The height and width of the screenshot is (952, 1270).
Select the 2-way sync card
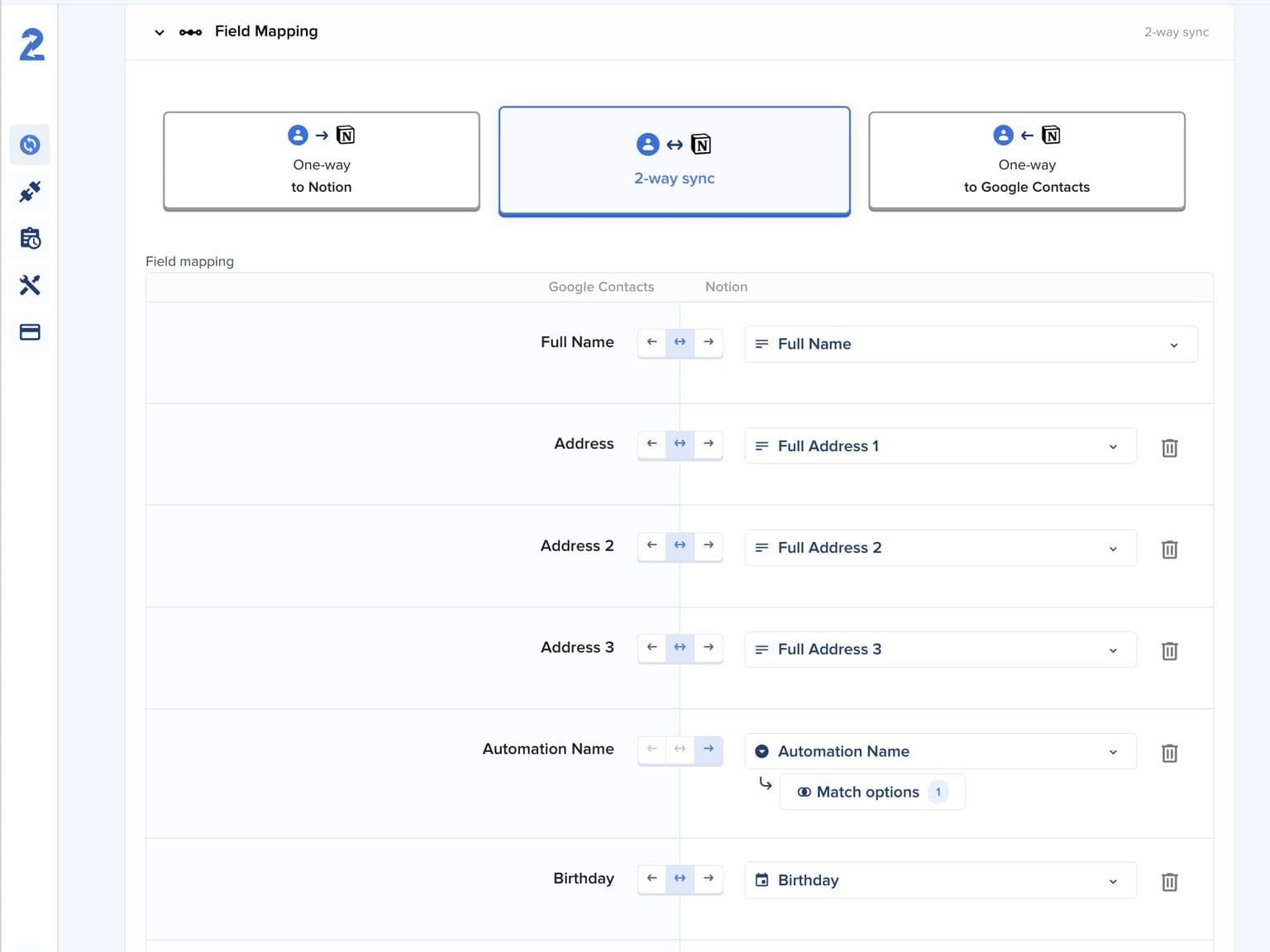point(674,161)
